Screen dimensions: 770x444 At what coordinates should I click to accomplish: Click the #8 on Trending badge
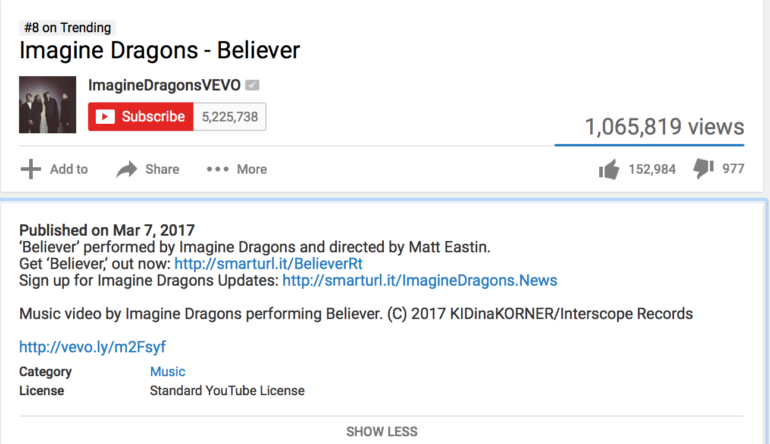coord(68,28)
